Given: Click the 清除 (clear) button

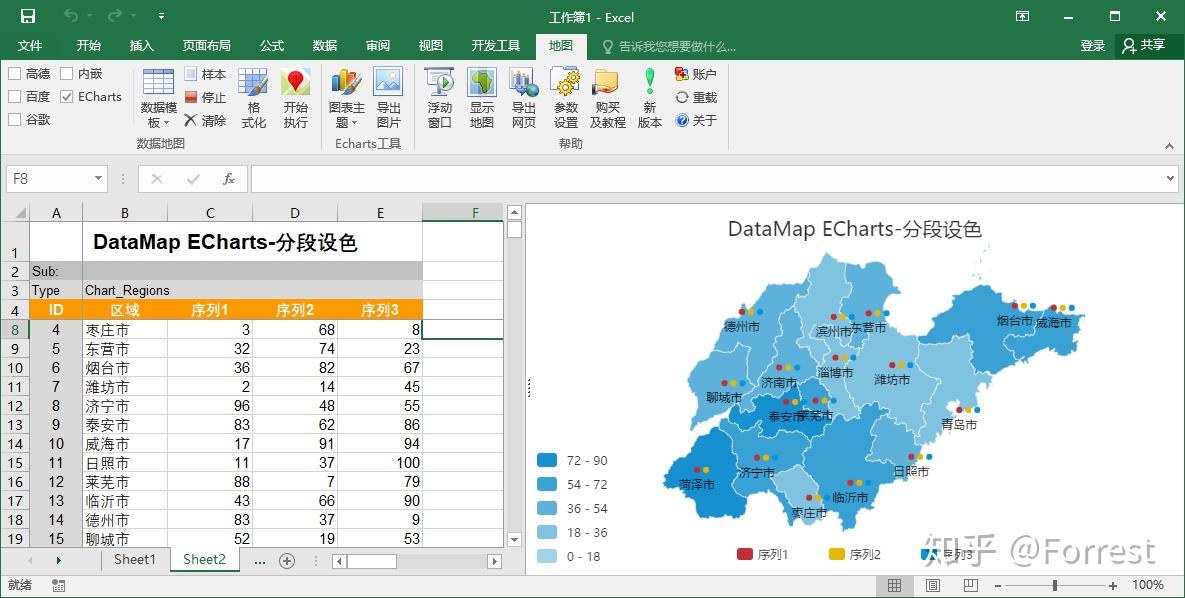Looking at the screenshot, I should tap(205, 120).
